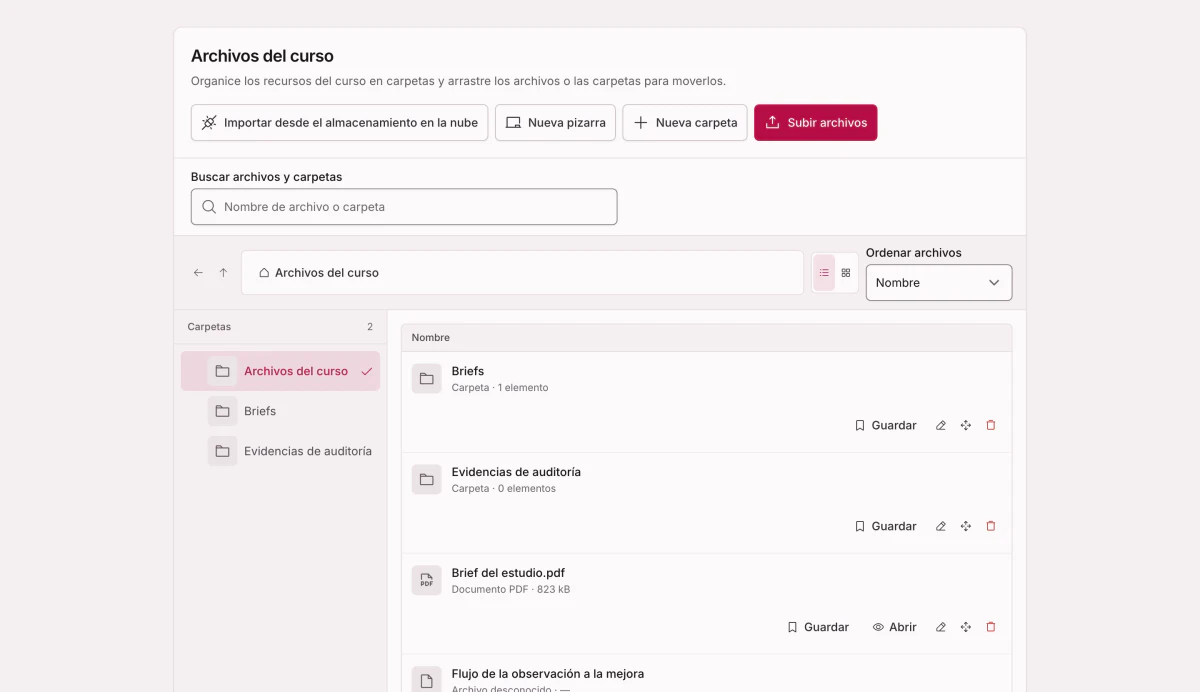Create a Nueva pizarra
1200x692 pixels.
[x=555, y=123]
